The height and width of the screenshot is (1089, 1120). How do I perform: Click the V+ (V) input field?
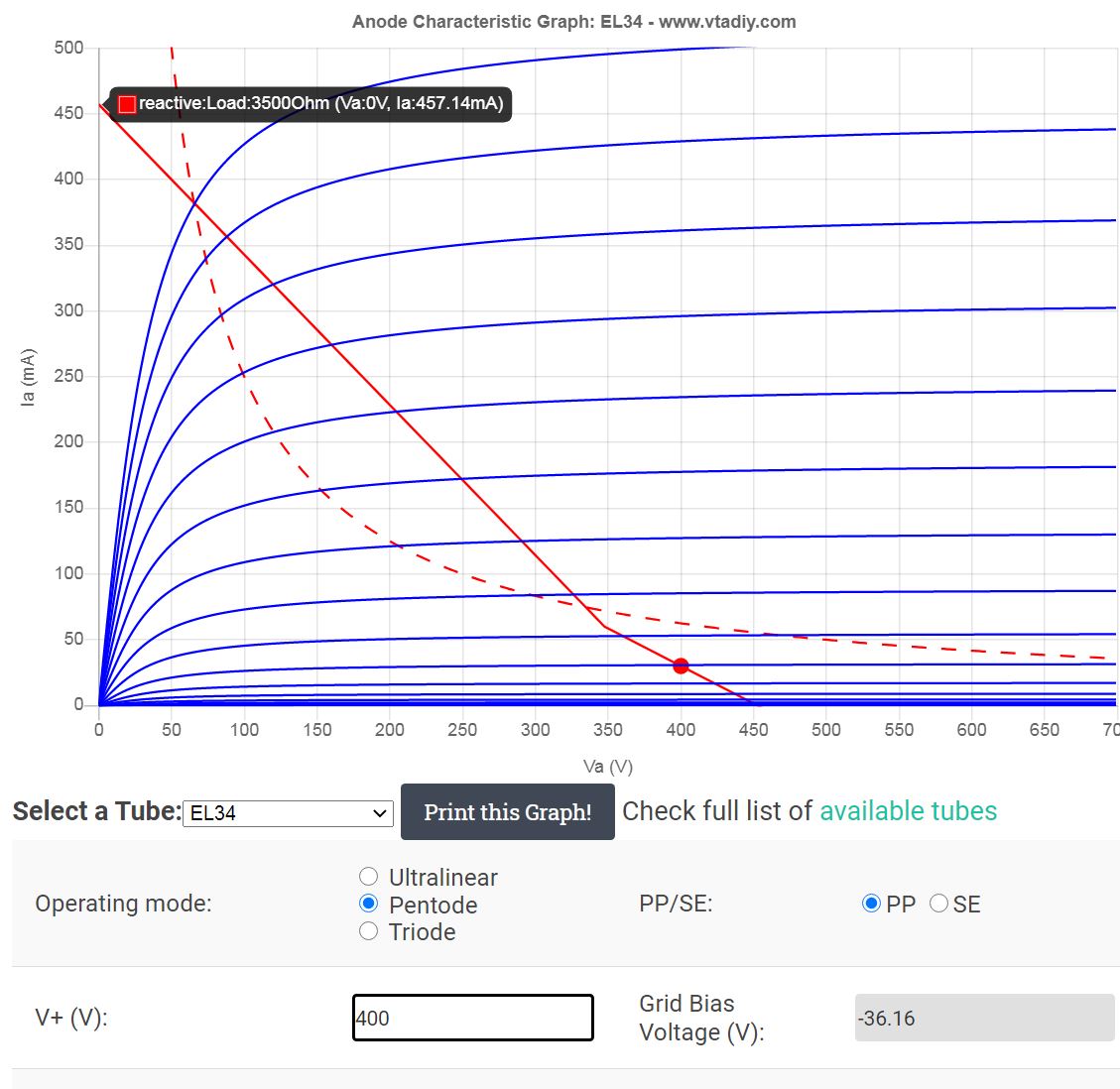473,1018
